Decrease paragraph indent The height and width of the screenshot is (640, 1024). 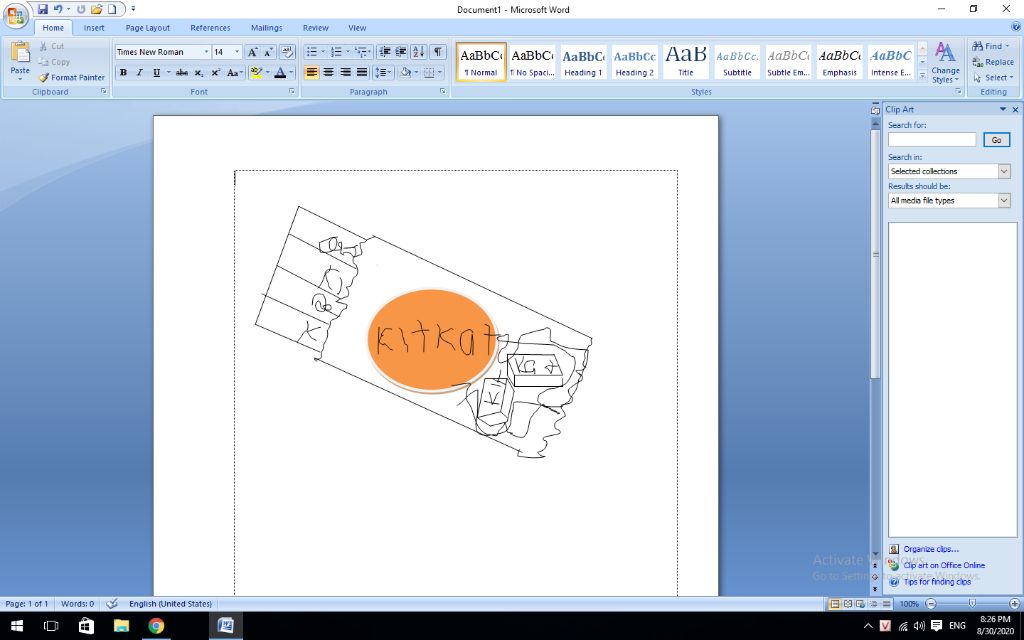coord(385,52)
